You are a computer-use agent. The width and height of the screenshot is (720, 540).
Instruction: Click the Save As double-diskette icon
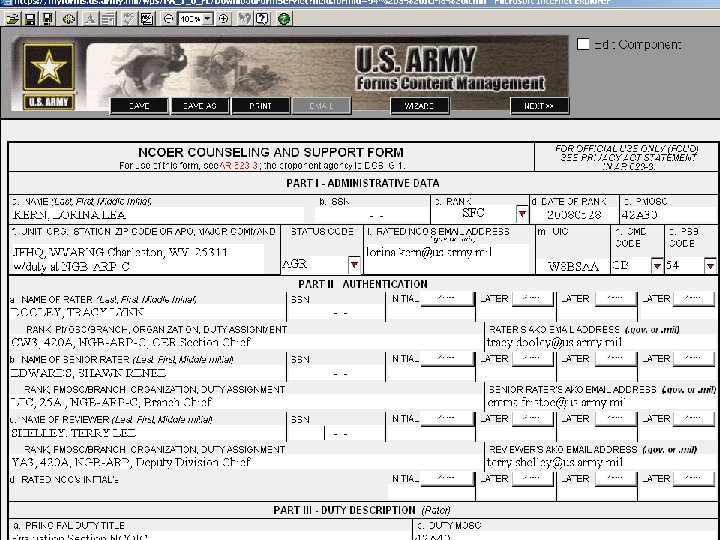tap(47, 19)
